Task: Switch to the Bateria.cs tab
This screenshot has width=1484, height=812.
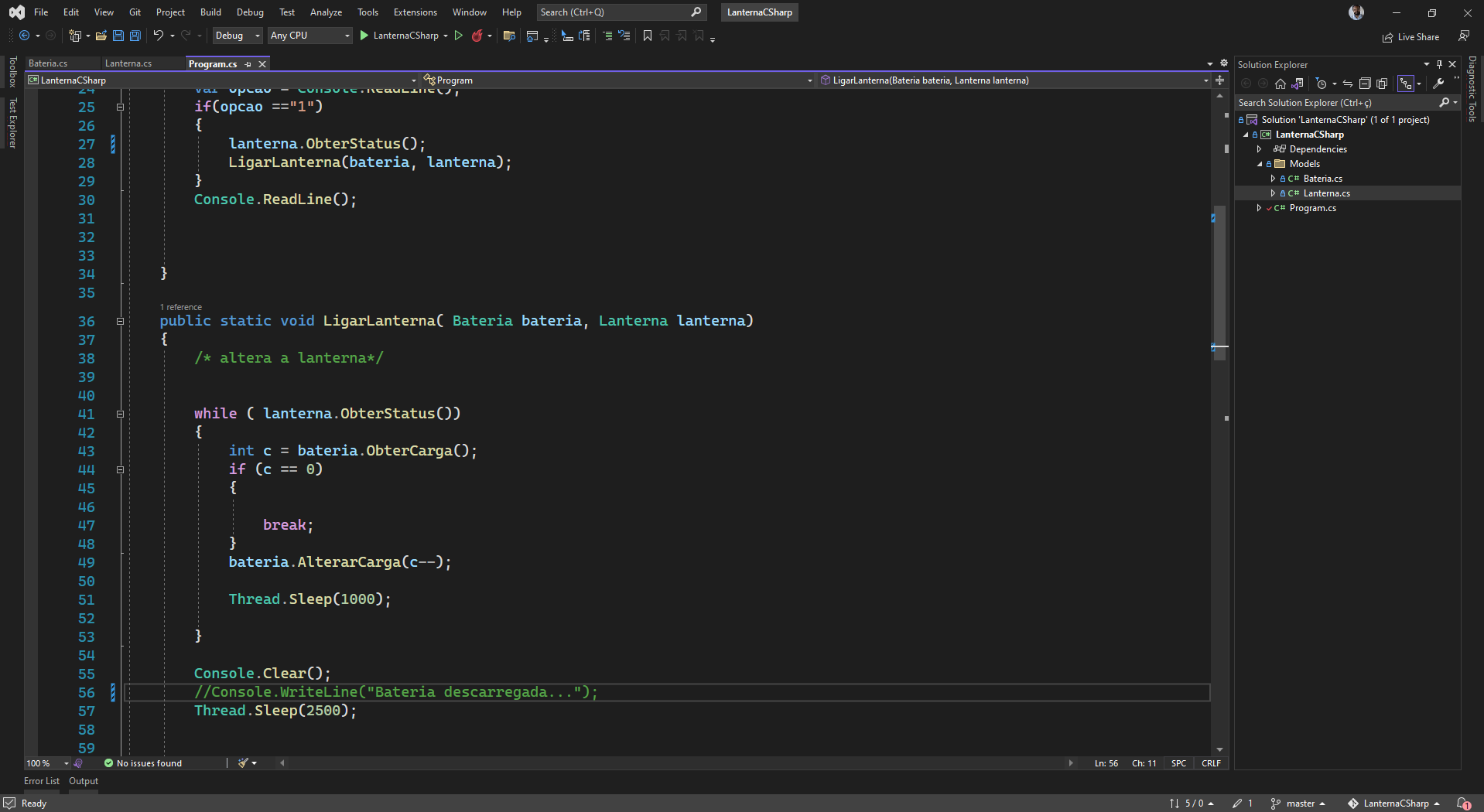Action: point(49,63)
